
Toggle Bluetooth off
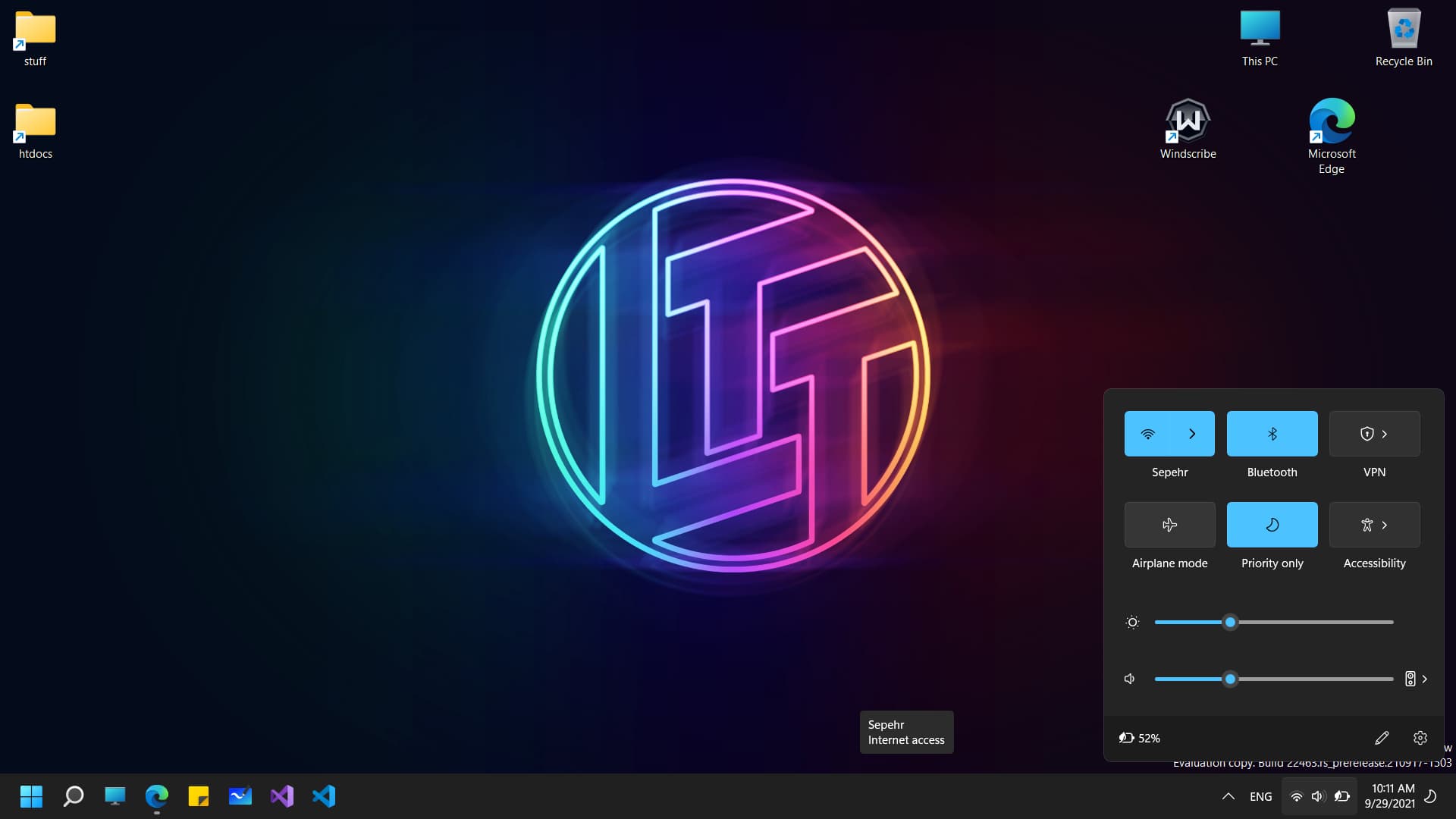tap(1272, 434)
